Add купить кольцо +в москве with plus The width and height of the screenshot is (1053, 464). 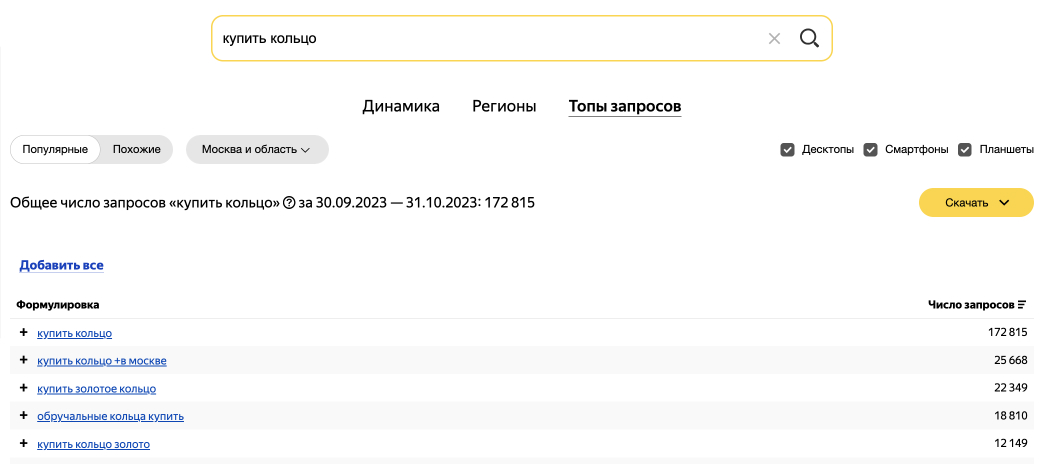[24, 361]
